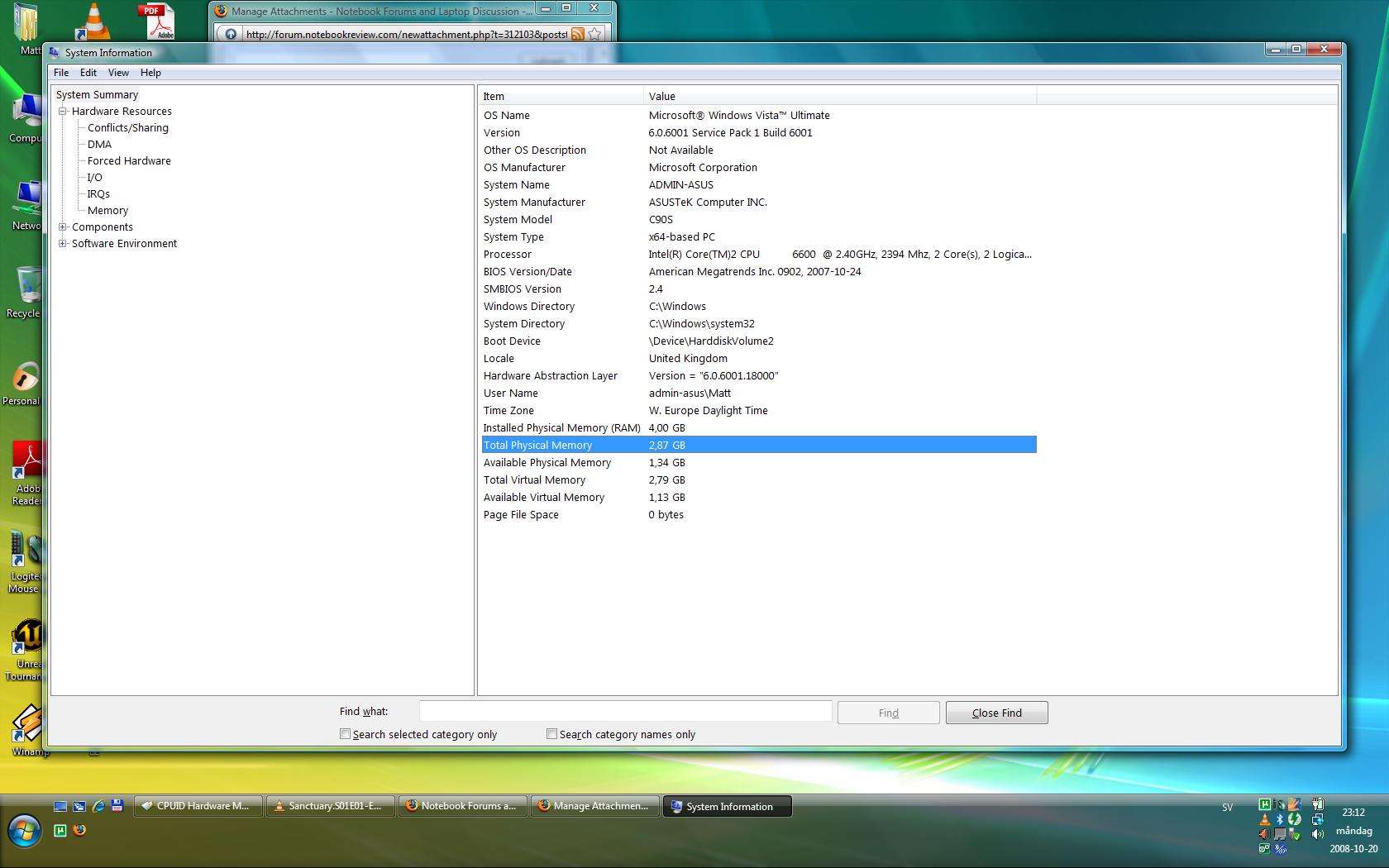Screen dimensions: 1389x868
Task: Open the File menu
Action: click(61, 73)
